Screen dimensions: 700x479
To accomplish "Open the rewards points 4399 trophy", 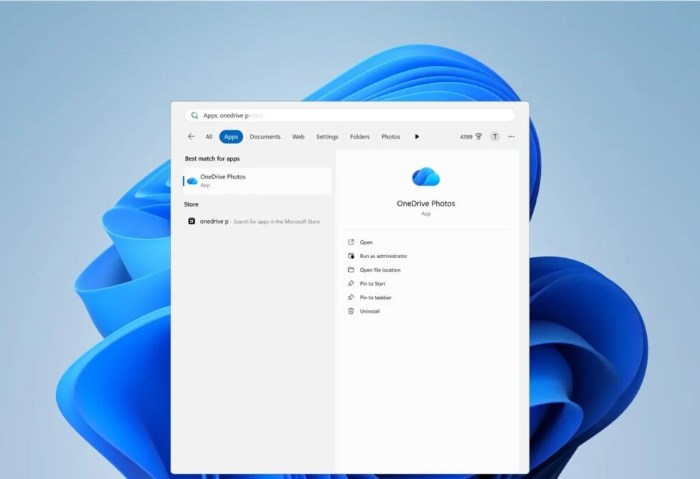I will tap(471, 137).
